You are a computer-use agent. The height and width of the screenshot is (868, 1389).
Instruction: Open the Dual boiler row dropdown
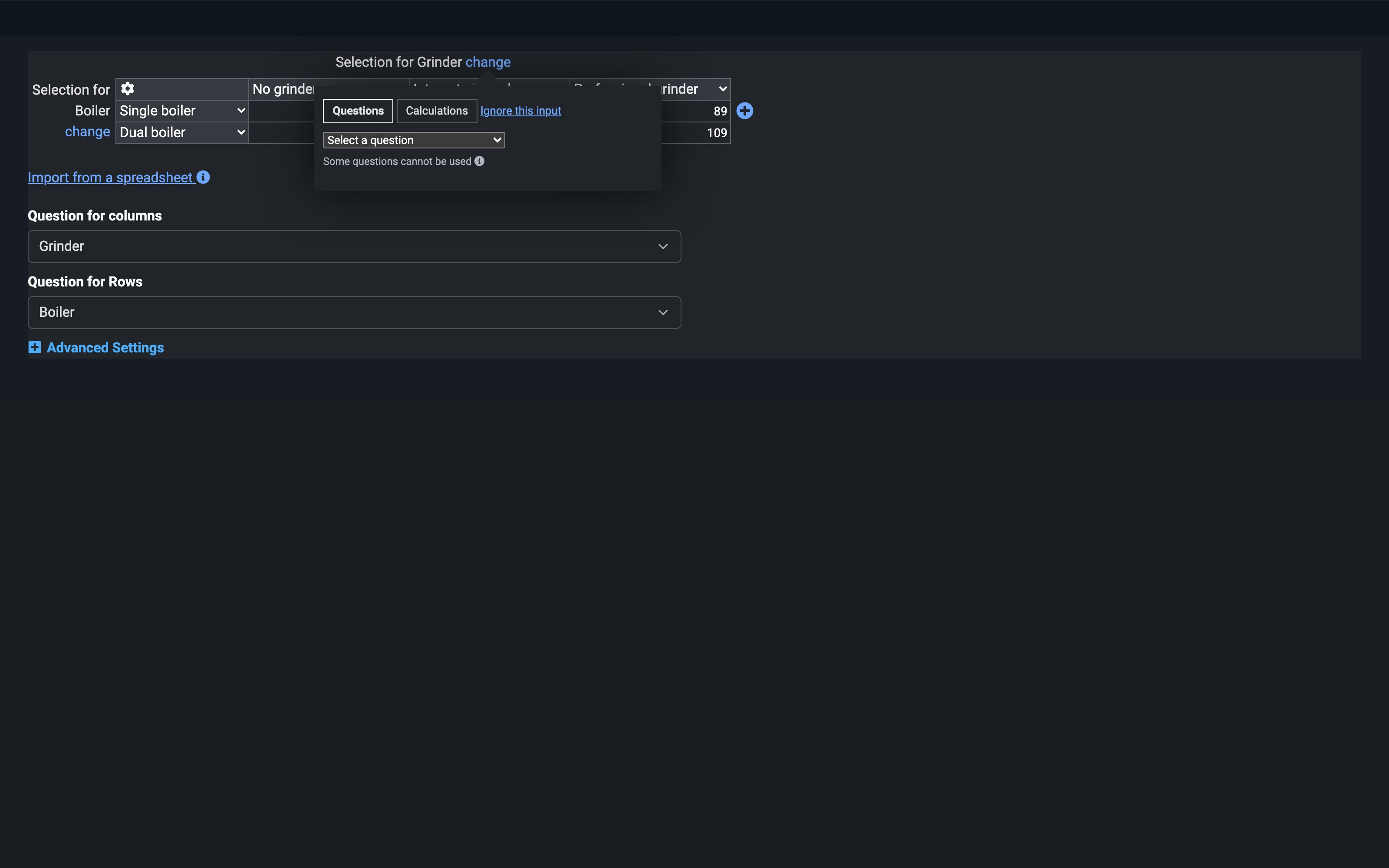[182, 133]
